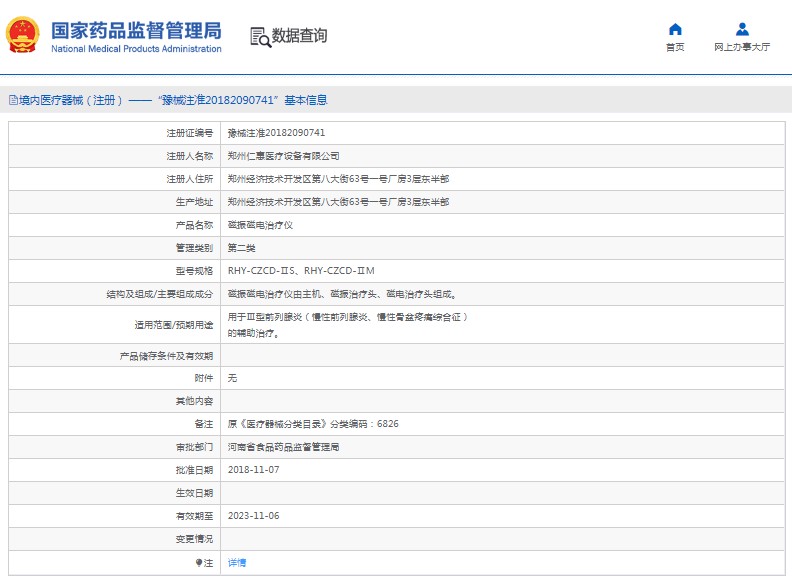Click the 产品储存条件及有效期 label

pos(166,356)
